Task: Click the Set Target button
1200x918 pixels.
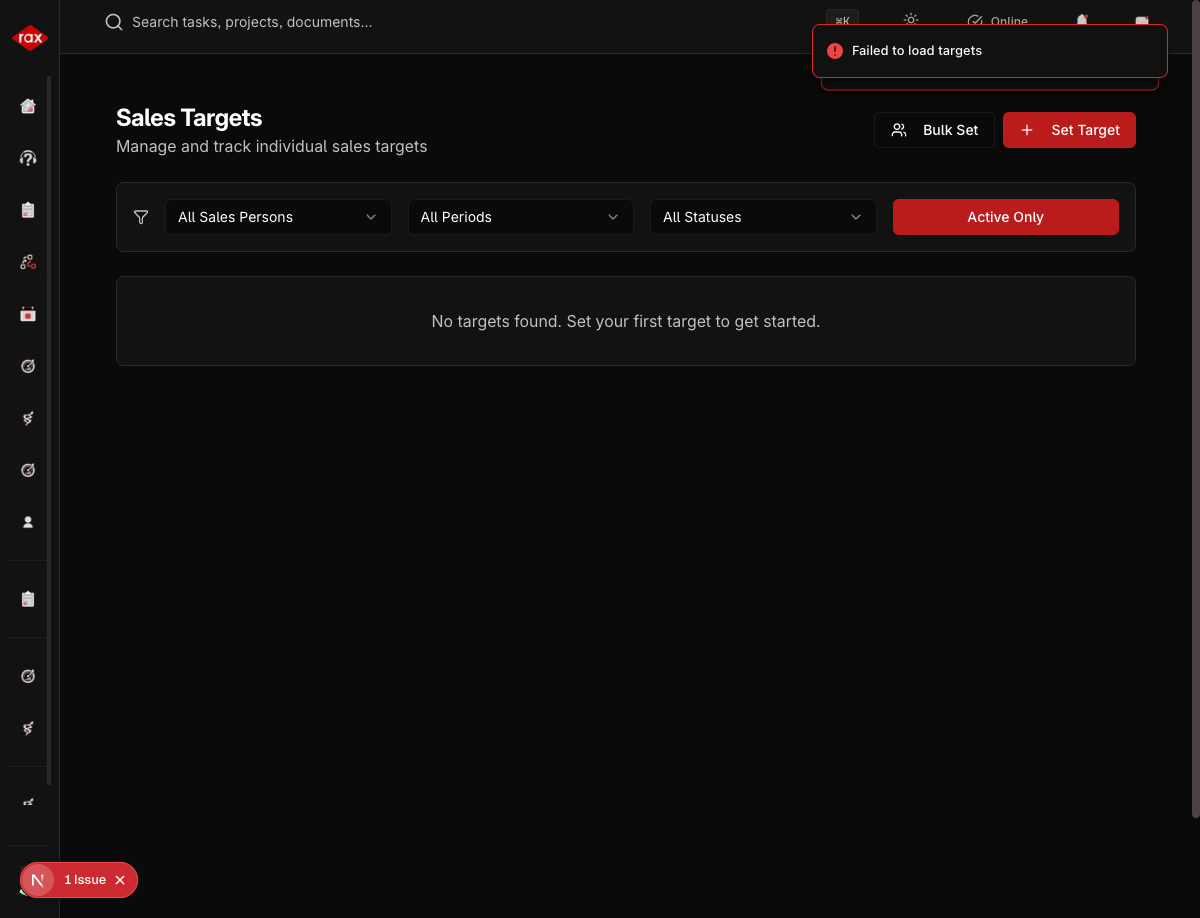Action: [x=1069, y=130]
